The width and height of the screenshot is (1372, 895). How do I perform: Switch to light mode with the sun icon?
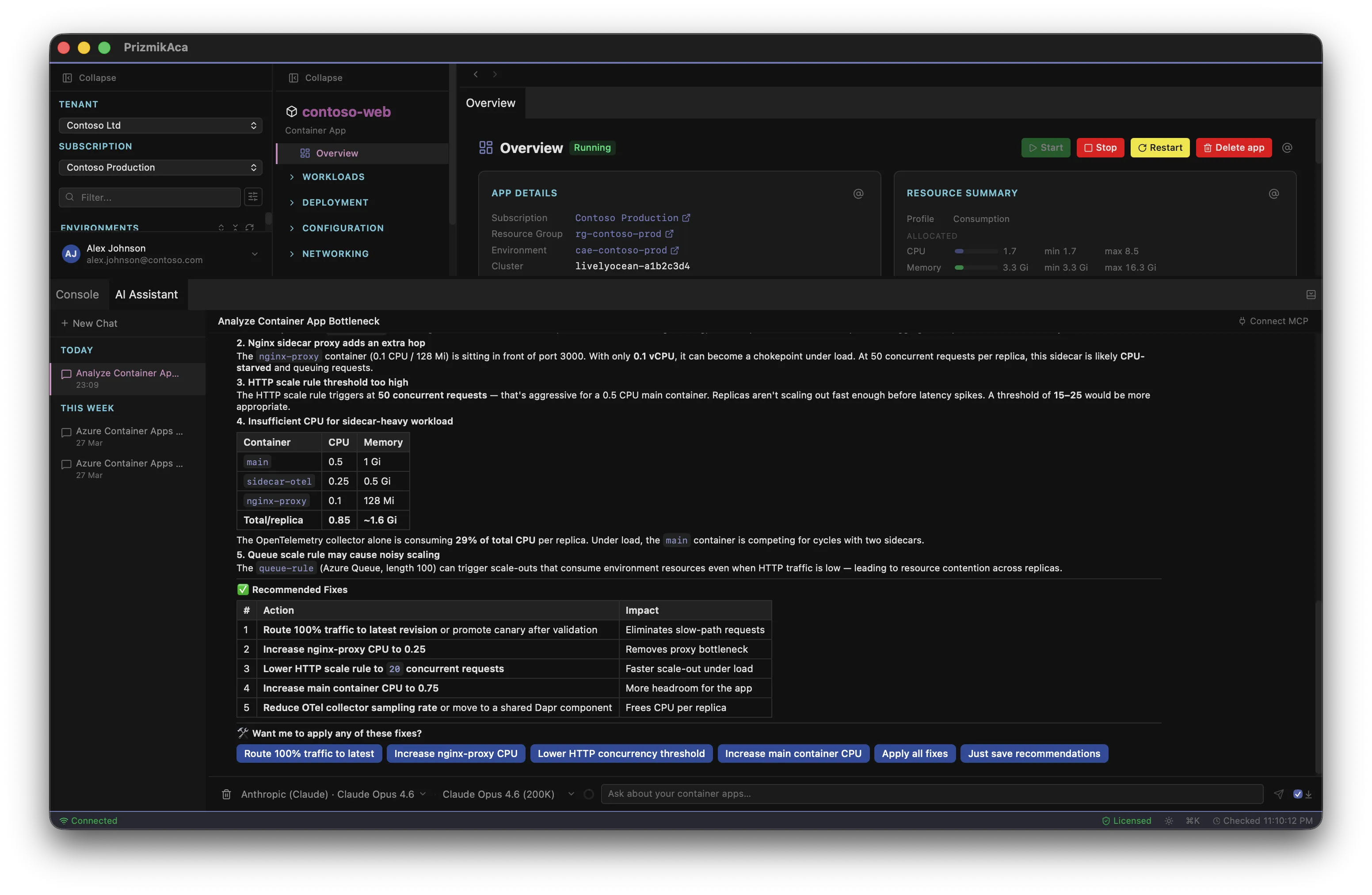(x=1169, y=821)
